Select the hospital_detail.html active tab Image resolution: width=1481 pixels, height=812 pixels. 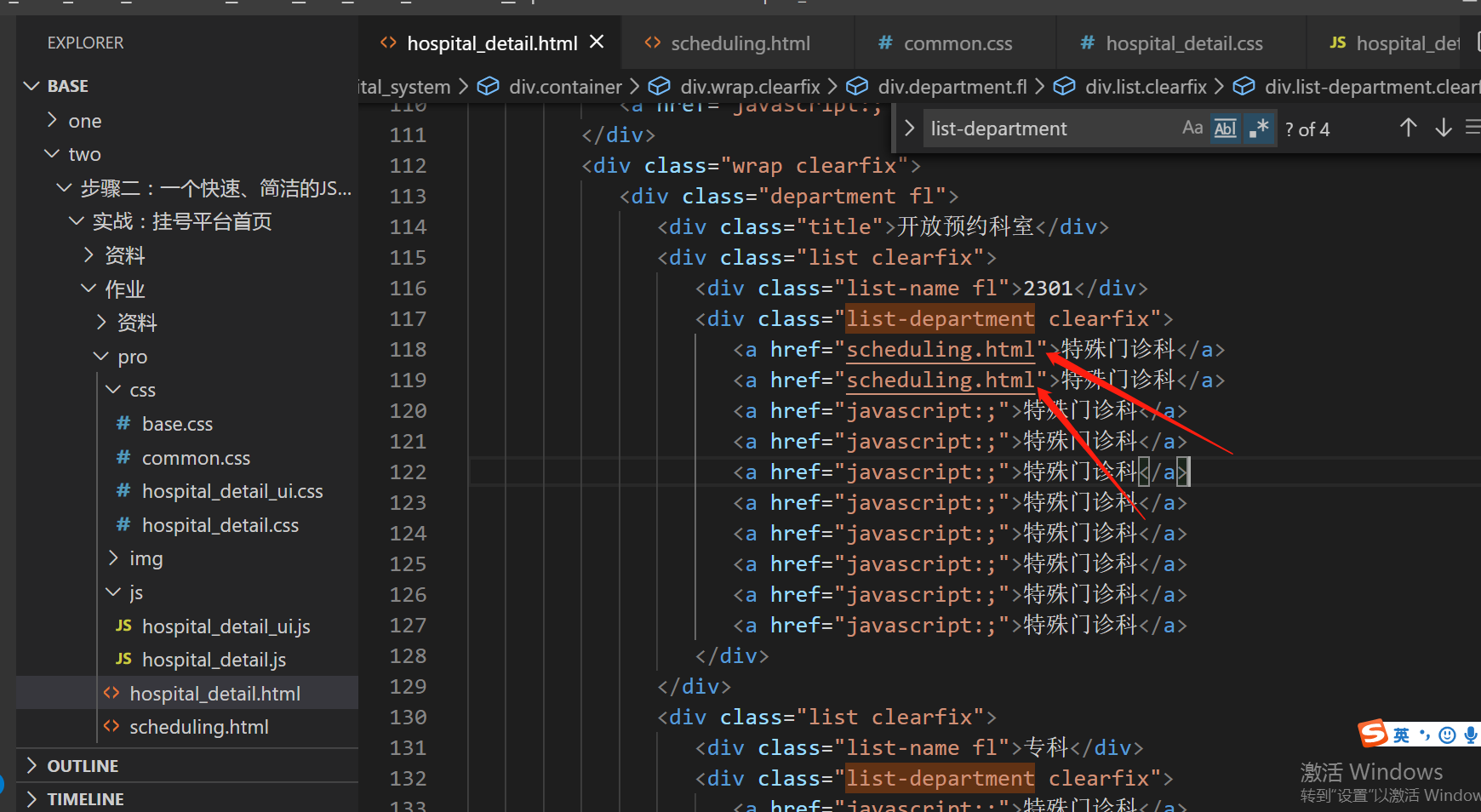(491, 43)
